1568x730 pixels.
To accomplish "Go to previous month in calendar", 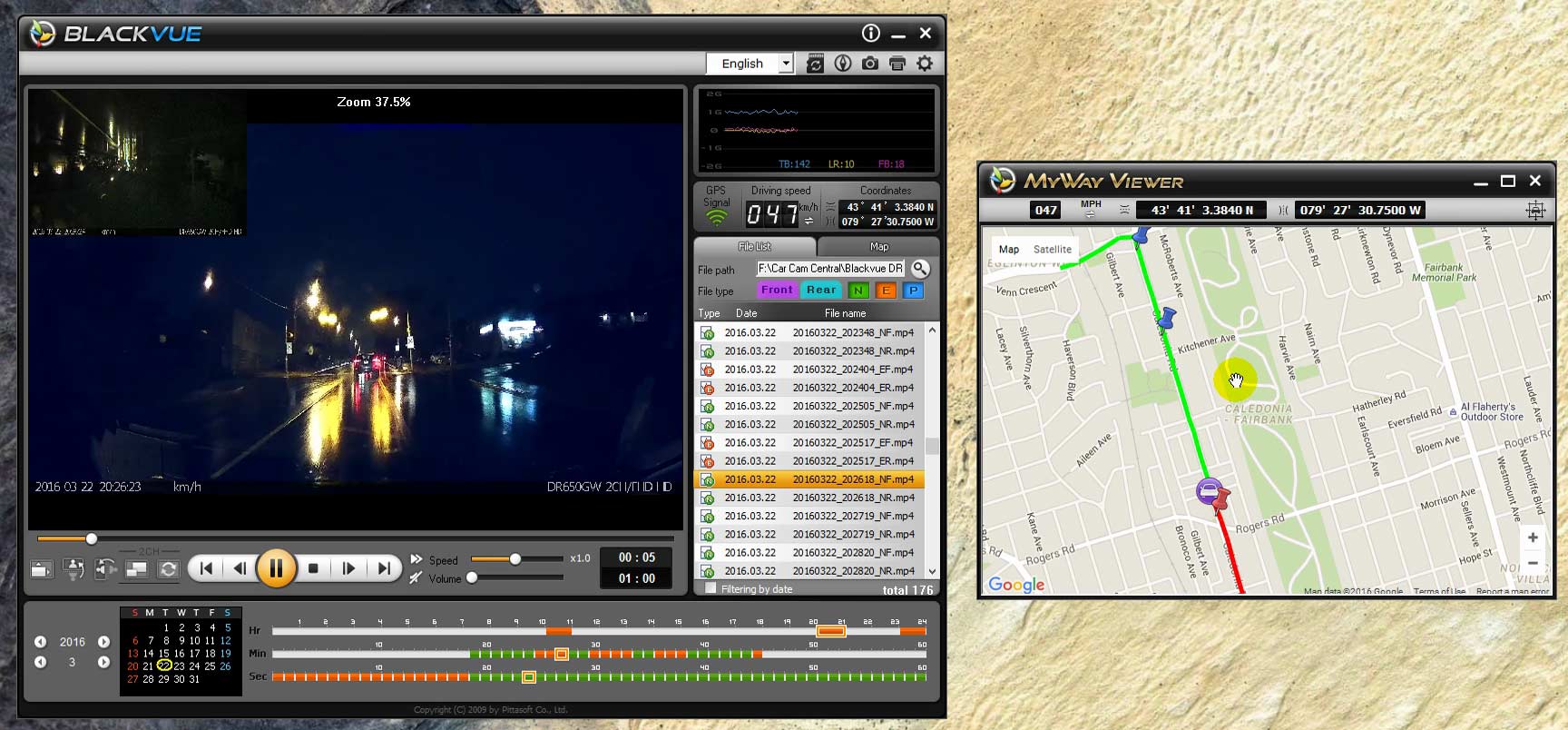I will click(41, 662).
